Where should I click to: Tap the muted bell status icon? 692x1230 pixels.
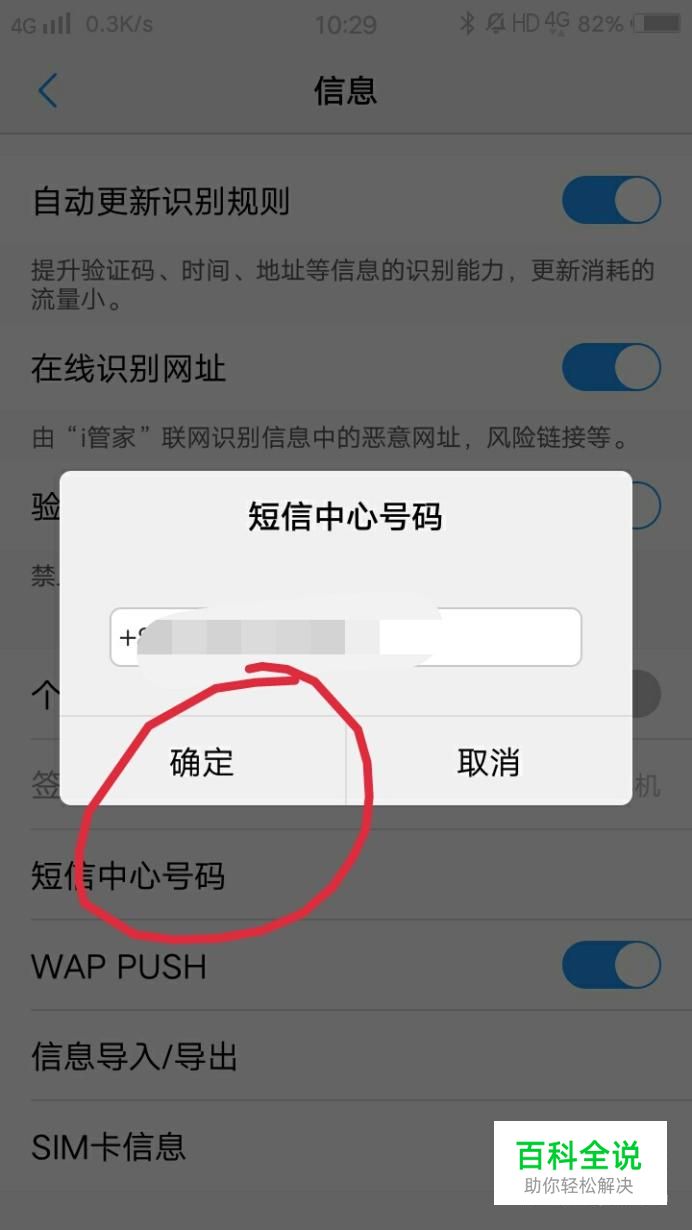coord(494,23)
